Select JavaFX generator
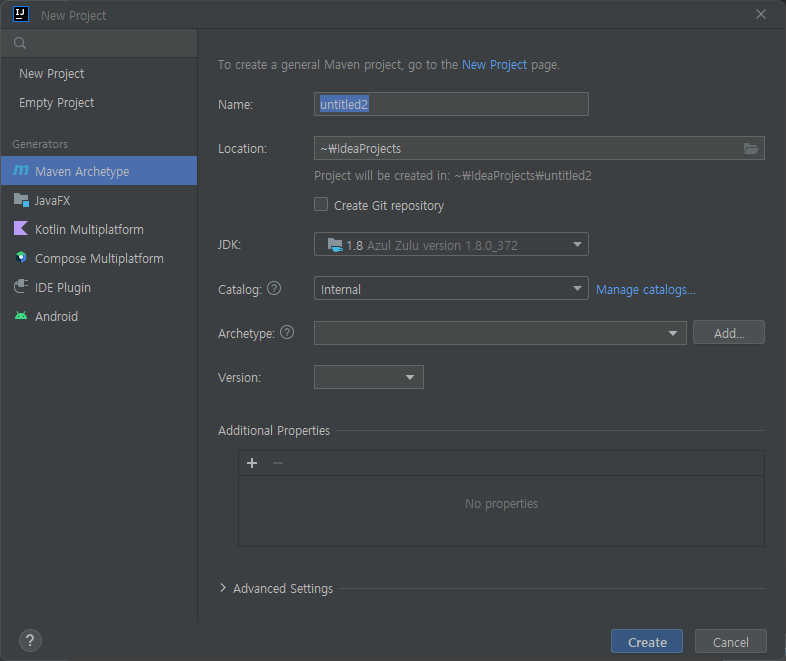The height and width of the screenshot is (661, 786). point(99,200)
